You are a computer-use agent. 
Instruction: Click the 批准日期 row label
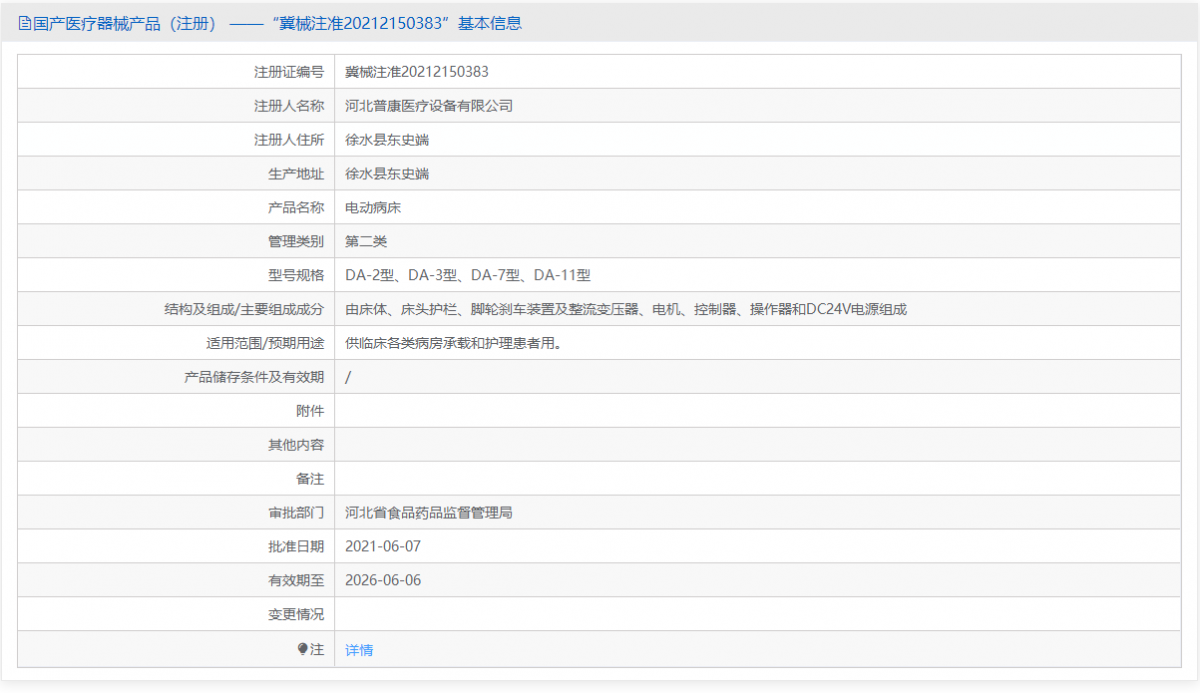click(x=296, y=547)
